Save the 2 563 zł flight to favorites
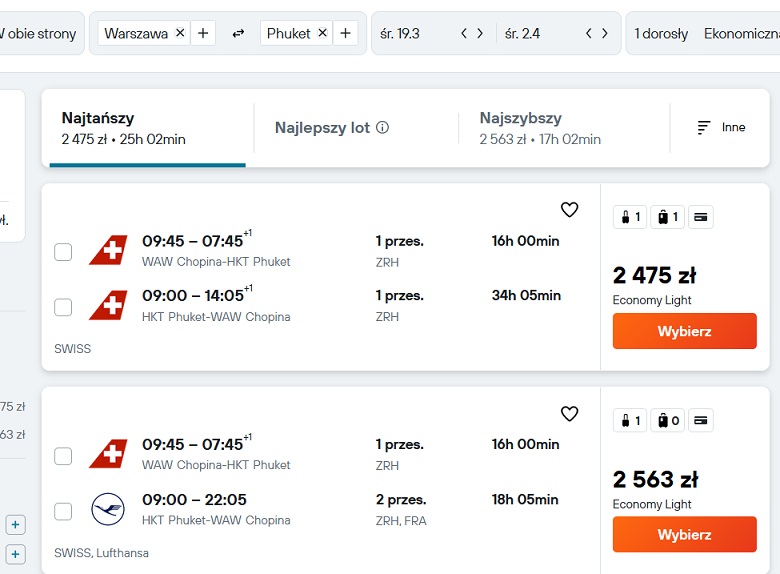 [x=570, y=413]
